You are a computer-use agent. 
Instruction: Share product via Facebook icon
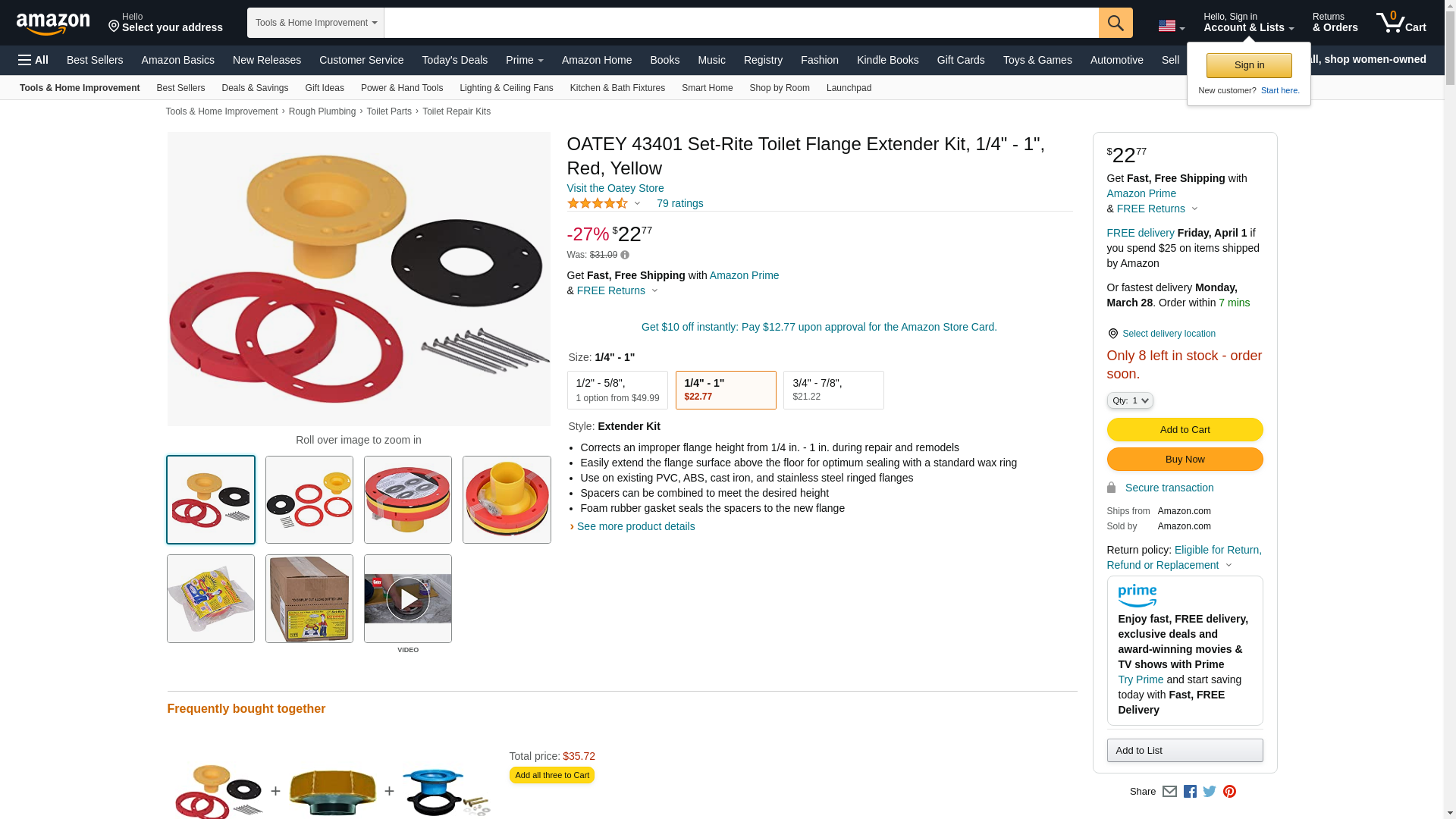coord(1190,792)
